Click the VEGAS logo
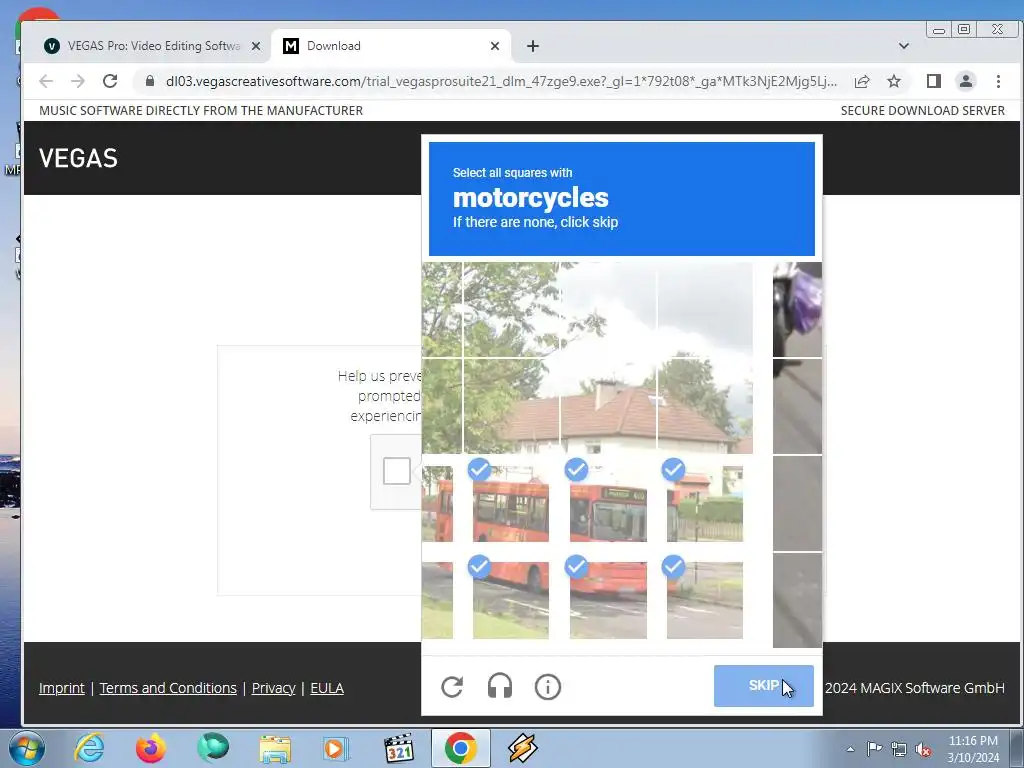The height and width of the screenshot is (768, 1024). (x=78, y=158)
